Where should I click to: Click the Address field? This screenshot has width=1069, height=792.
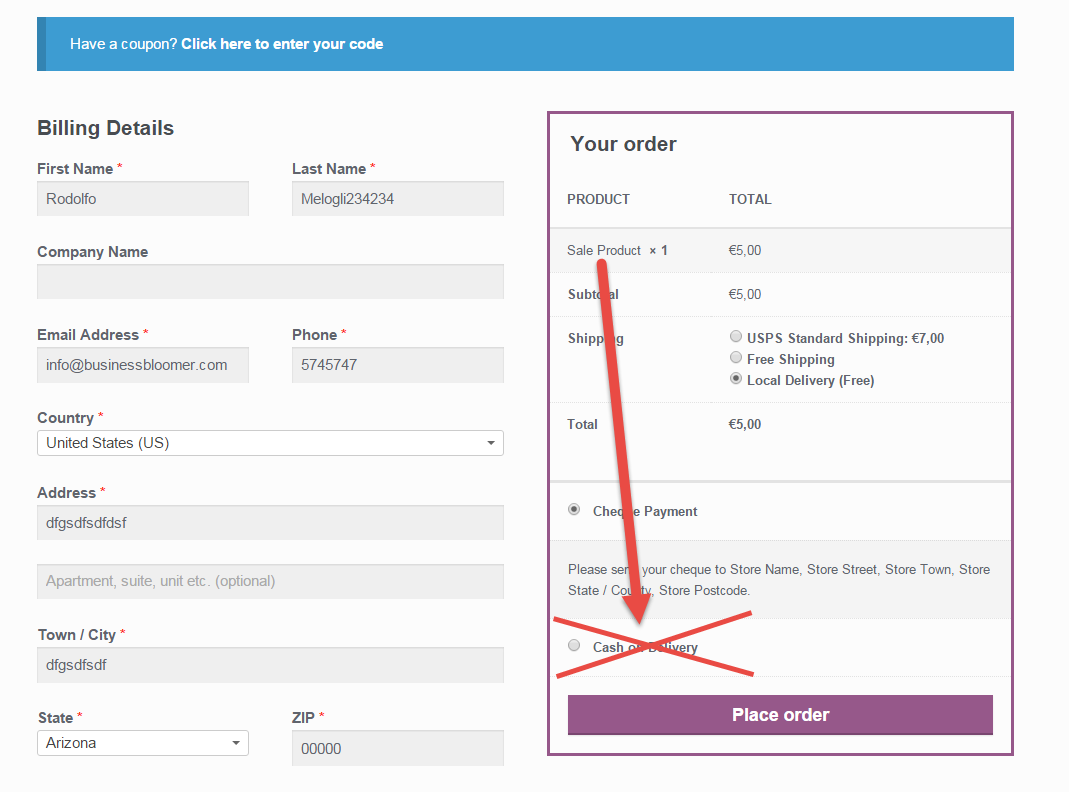270,522
